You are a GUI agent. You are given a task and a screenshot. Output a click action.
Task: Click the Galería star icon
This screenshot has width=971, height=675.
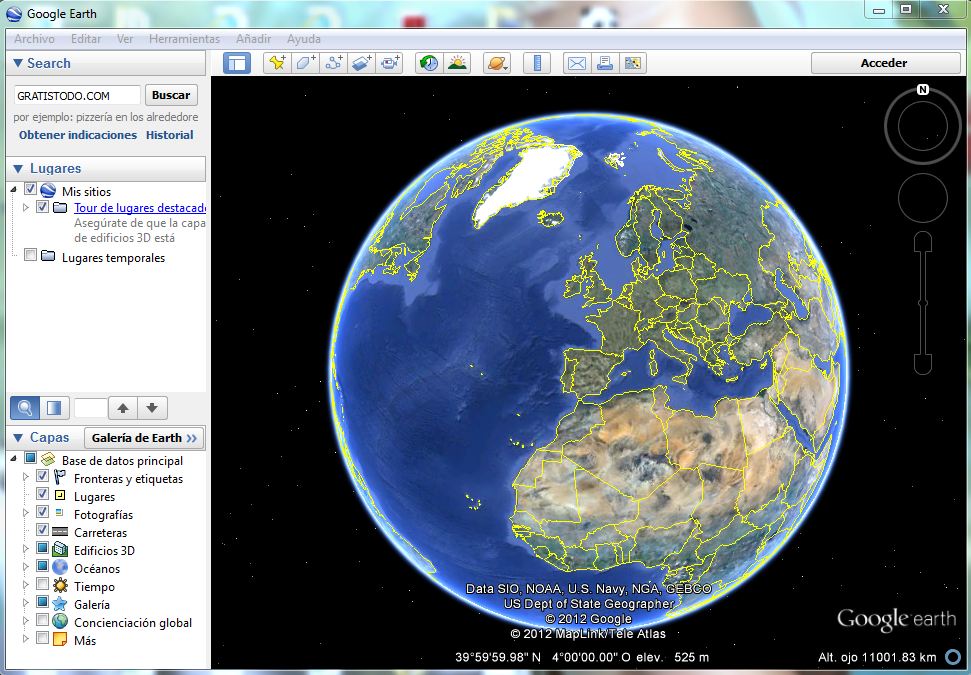[x=60, y=603]
